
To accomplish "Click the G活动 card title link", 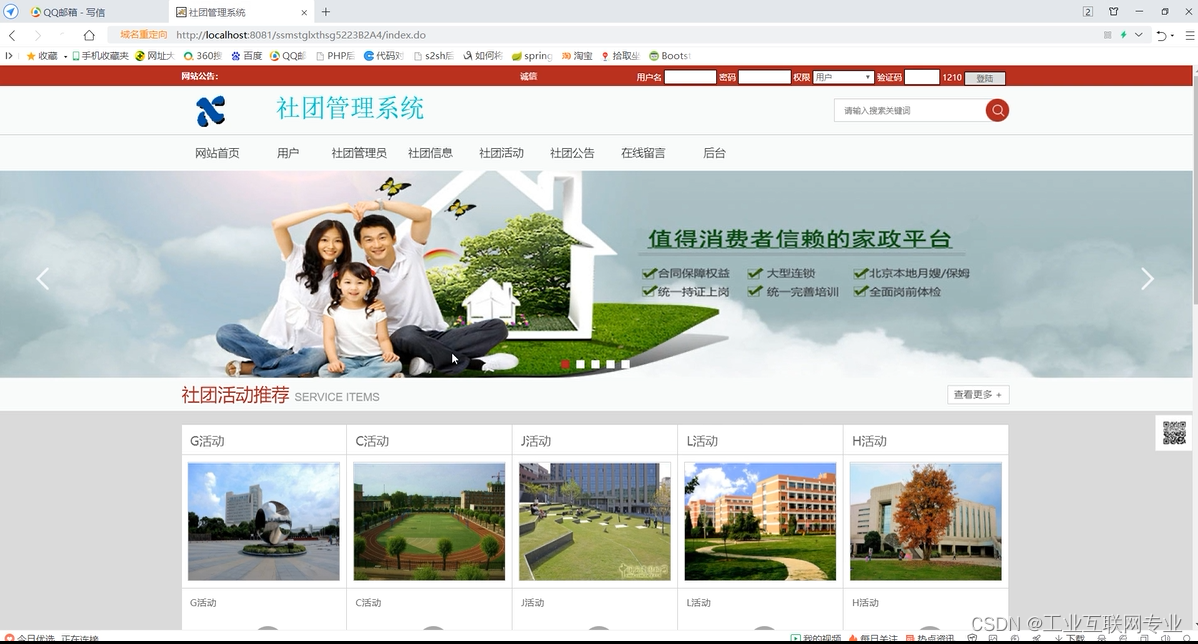I will point(207,441).
